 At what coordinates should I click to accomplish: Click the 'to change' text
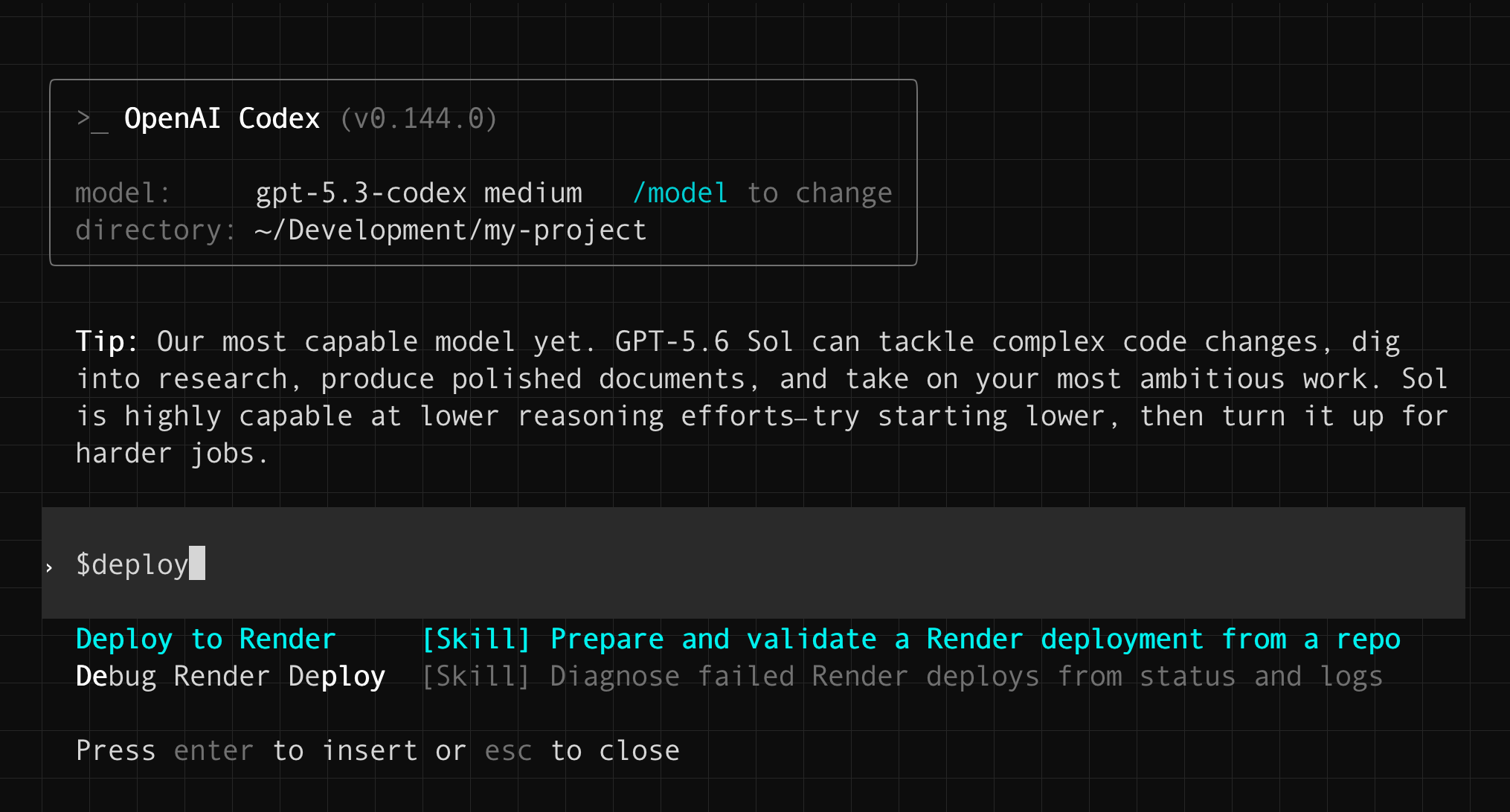point(820,193)
